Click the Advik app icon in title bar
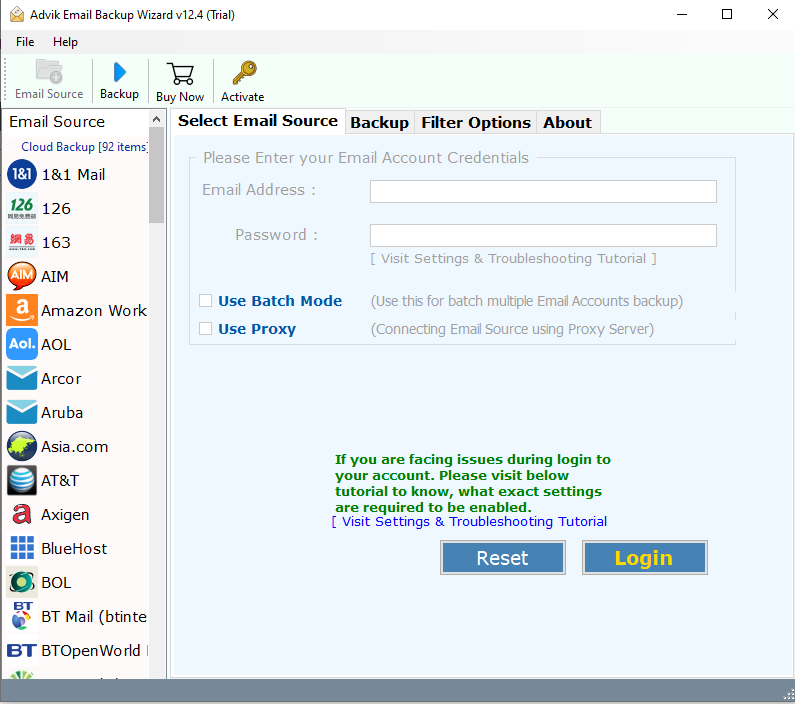This screenshot has width=795, height=704. pyautogui.click(x=17, y=14)
